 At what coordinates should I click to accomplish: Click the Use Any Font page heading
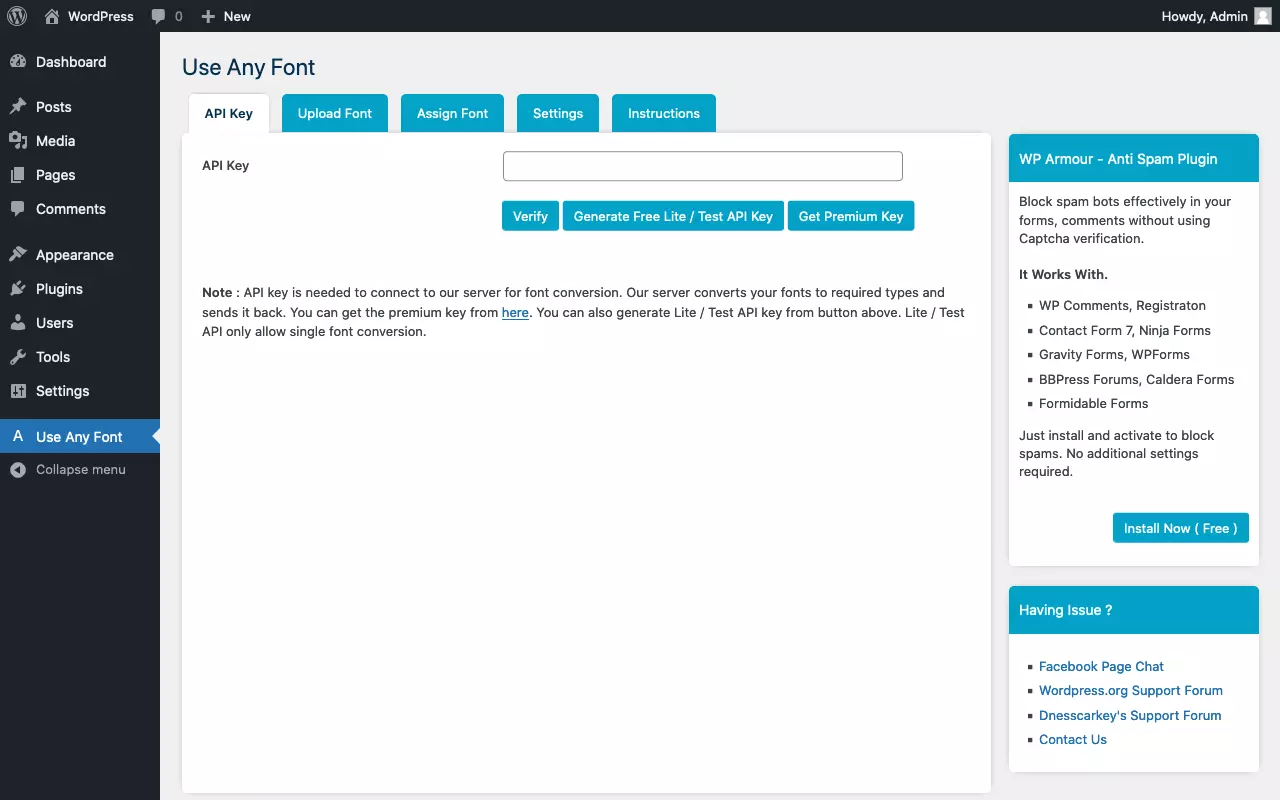pos(249,67)
